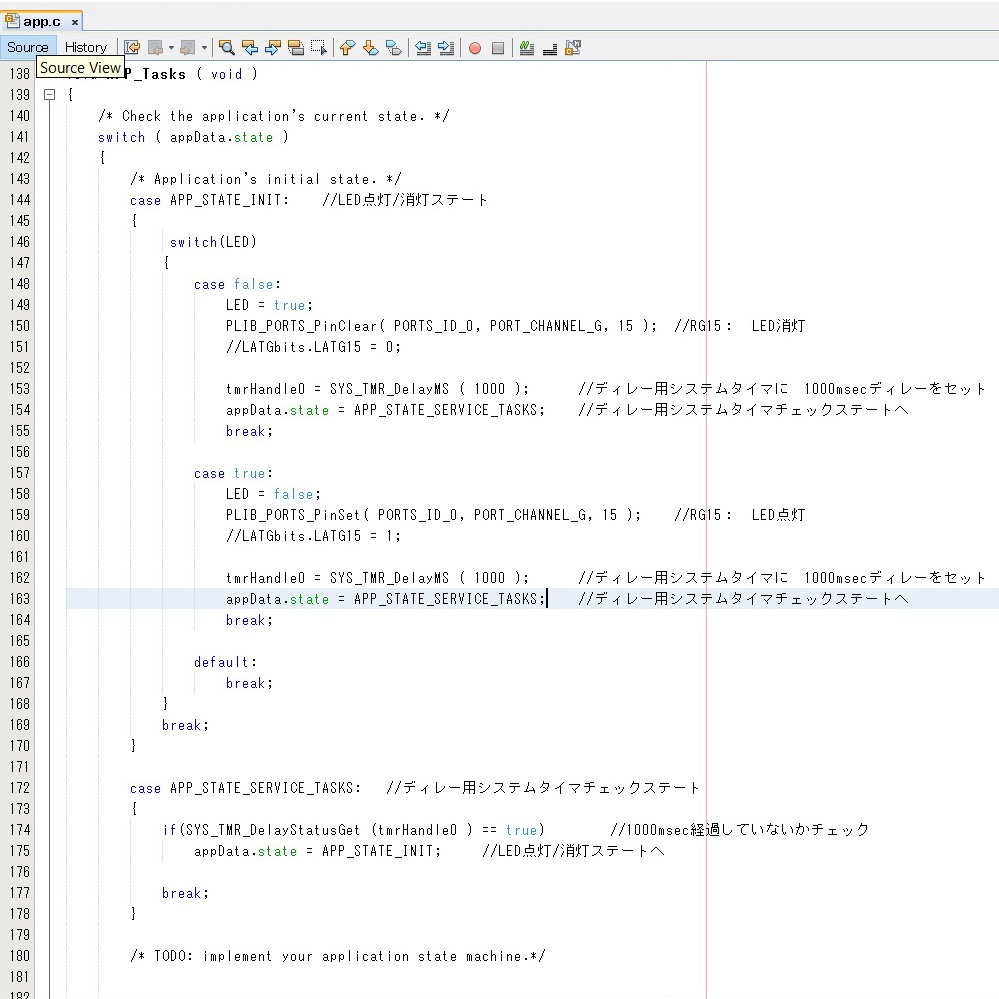The width and height of the screenshot is (999, 999).
Task: Click Stop Macro Recording square icon
Action: click(498, 48)
